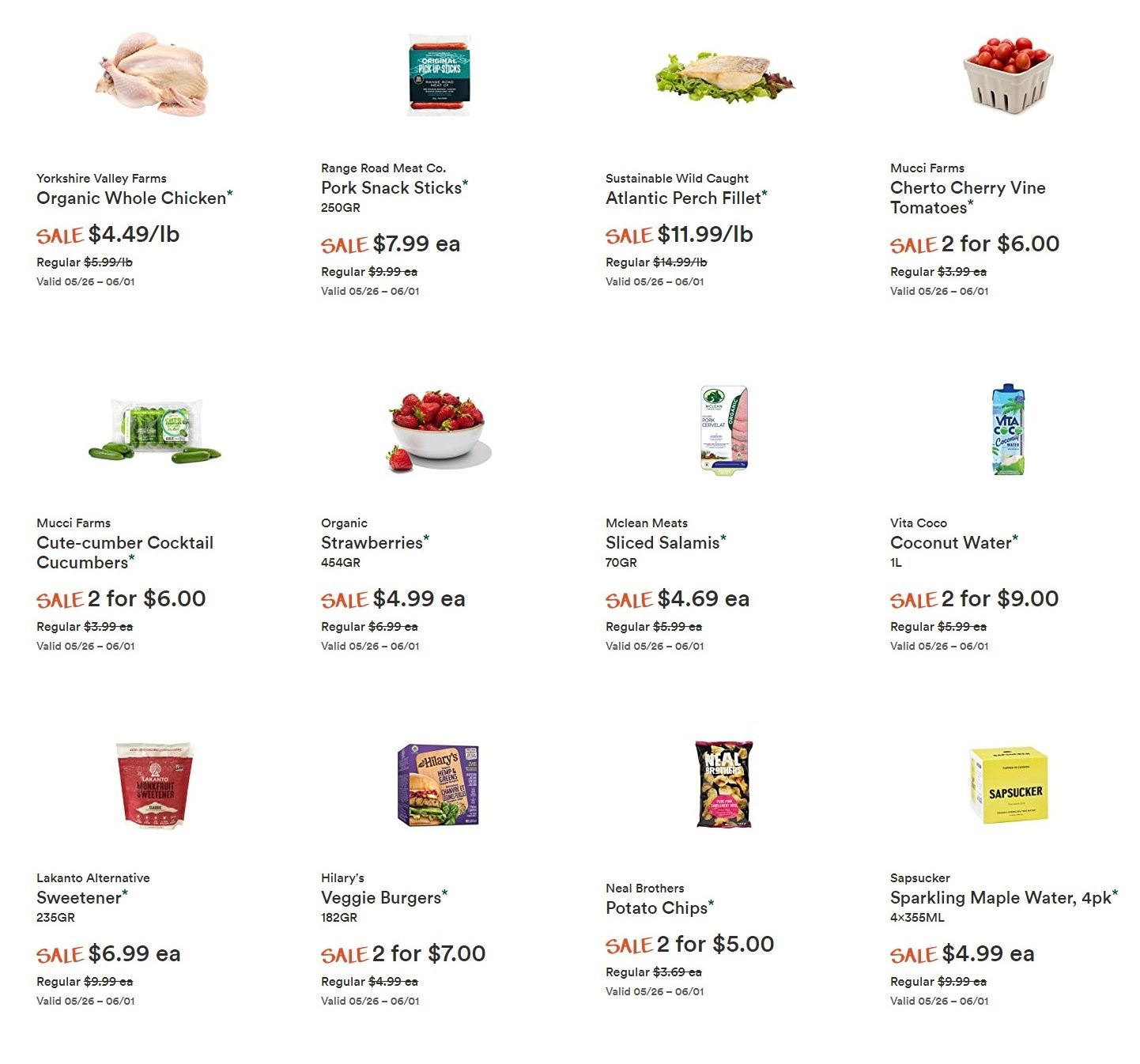View the Atlantic Perch Fillet photo
This screenshot has height=1064, width=1140.
pyautogui.click(x=724, y=77)
